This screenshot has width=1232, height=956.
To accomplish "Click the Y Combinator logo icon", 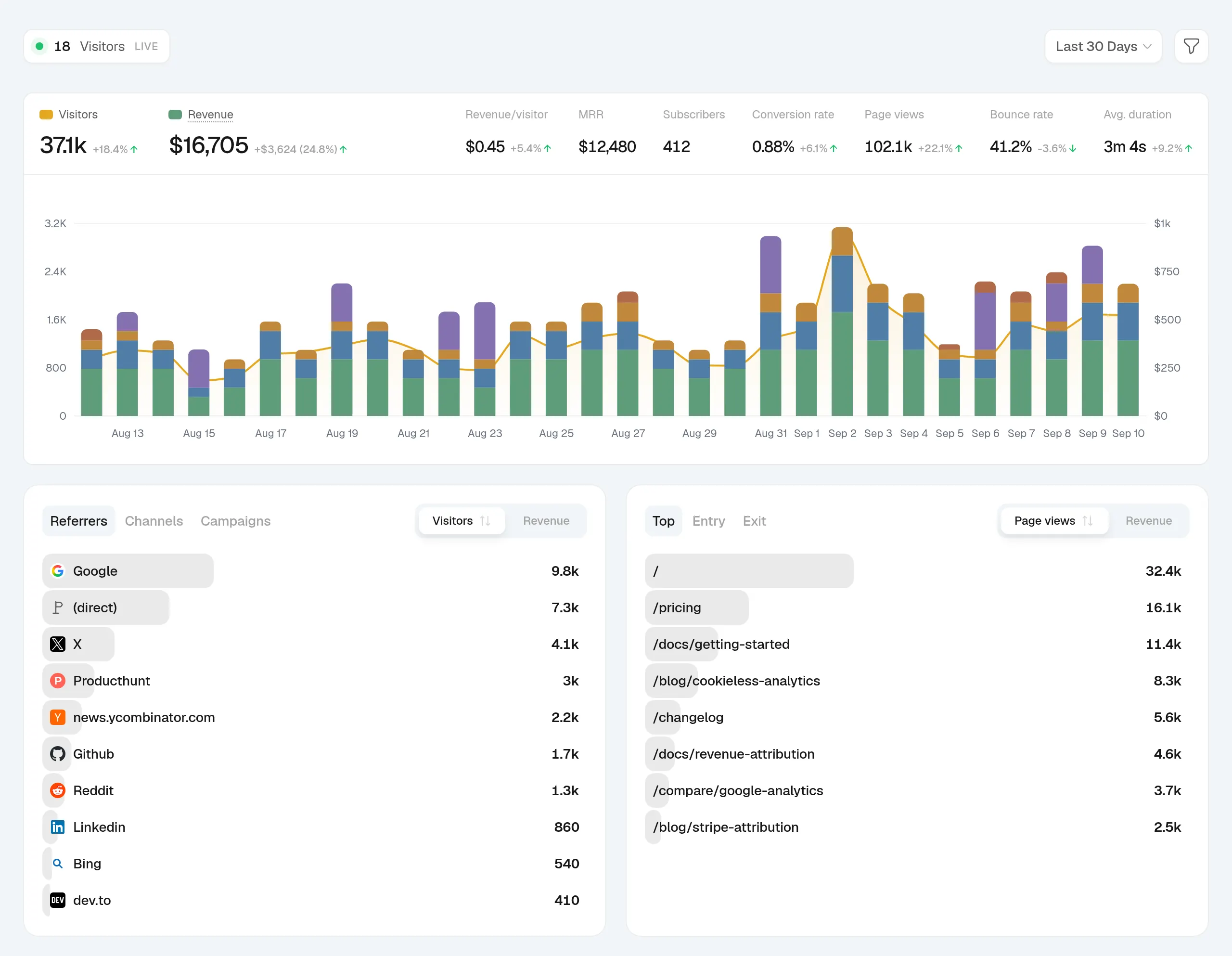I will [58, 717].
